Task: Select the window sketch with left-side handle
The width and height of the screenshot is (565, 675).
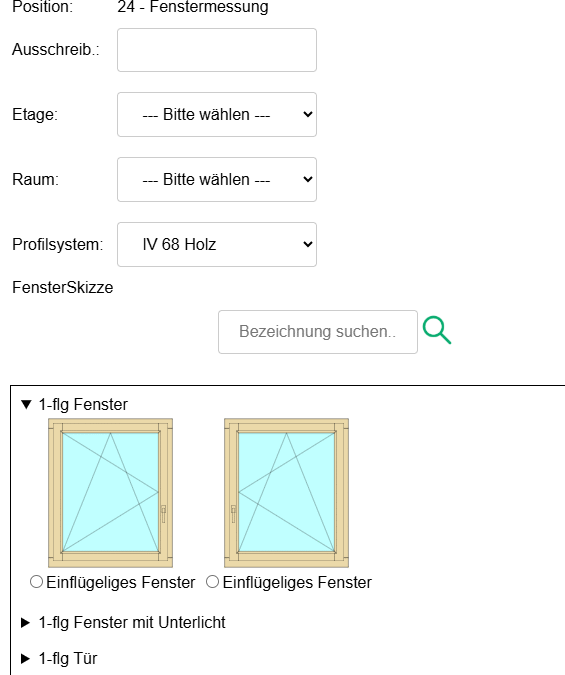Action: click(286, 493)
